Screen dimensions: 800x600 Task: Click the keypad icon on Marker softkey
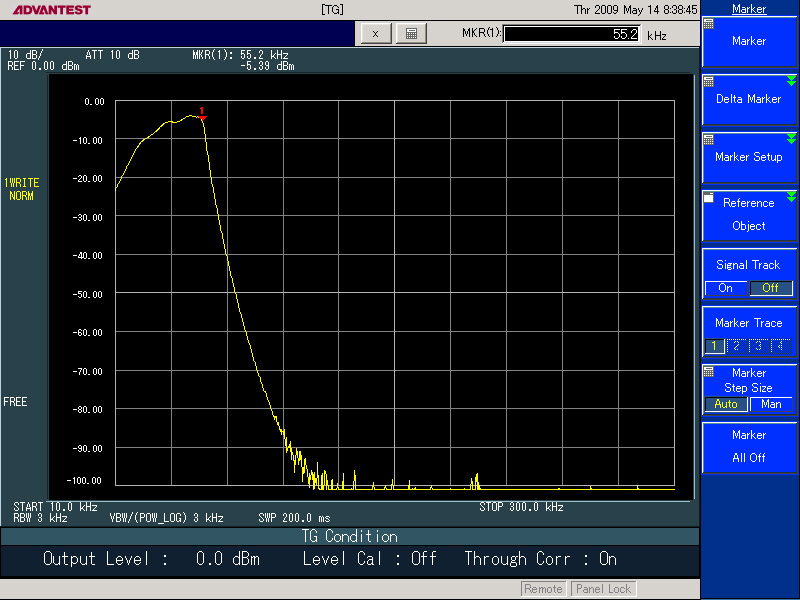pyautogui.click(x=709, y=24)
